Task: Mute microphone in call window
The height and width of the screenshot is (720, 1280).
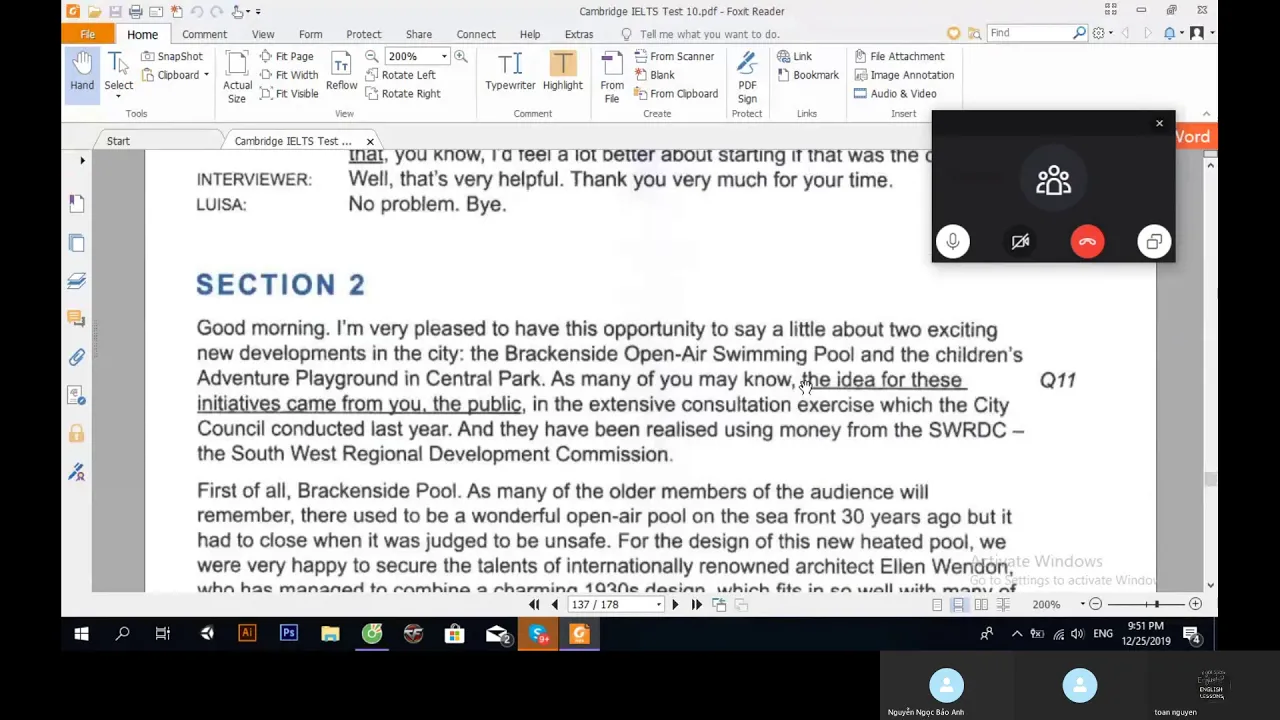Action: click(x=953, y=242)
